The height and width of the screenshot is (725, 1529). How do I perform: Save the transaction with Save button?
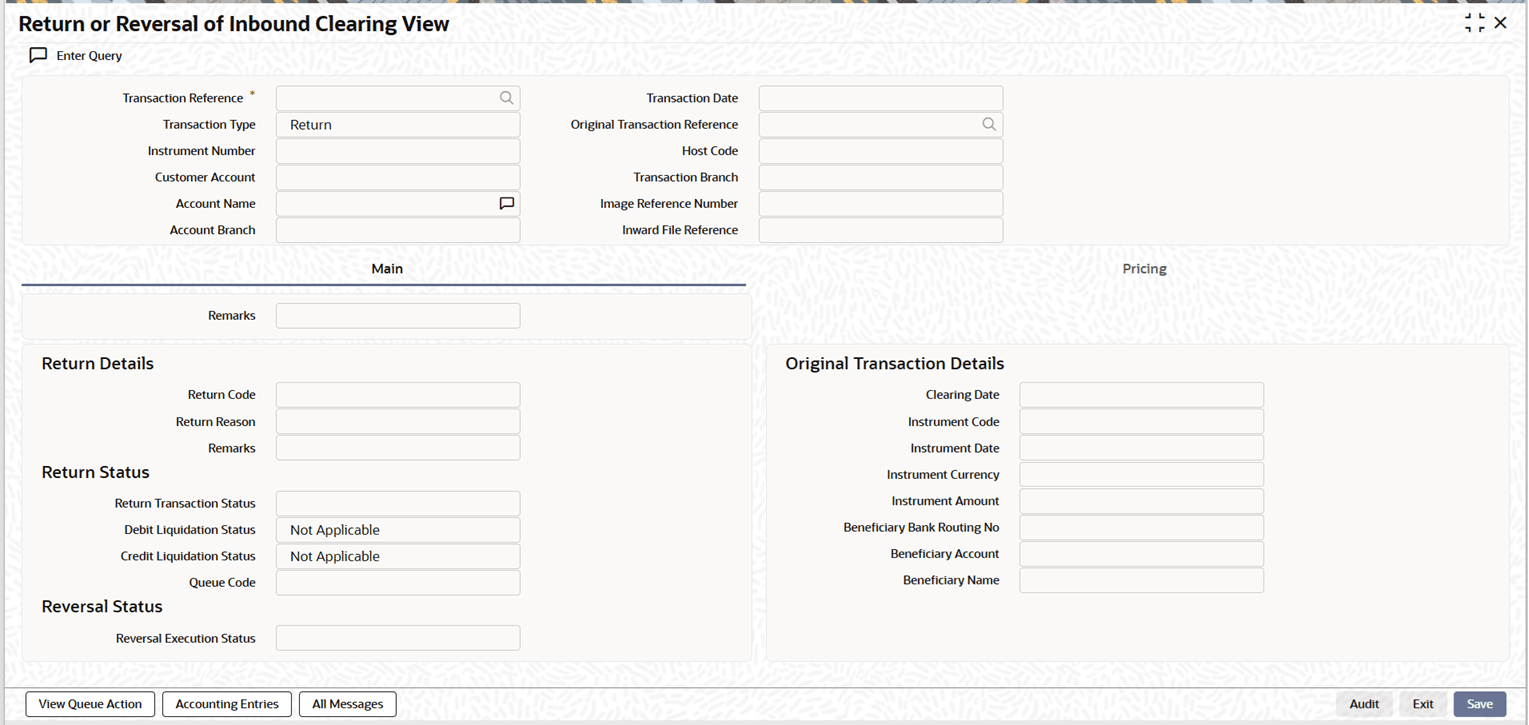tap(1480, 704)
